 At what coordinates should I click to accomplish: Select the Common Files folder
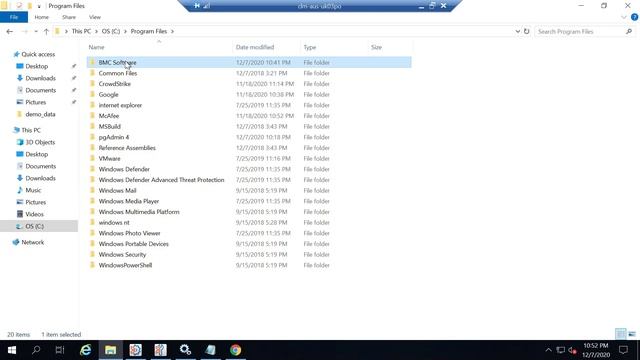pos(118,73)
